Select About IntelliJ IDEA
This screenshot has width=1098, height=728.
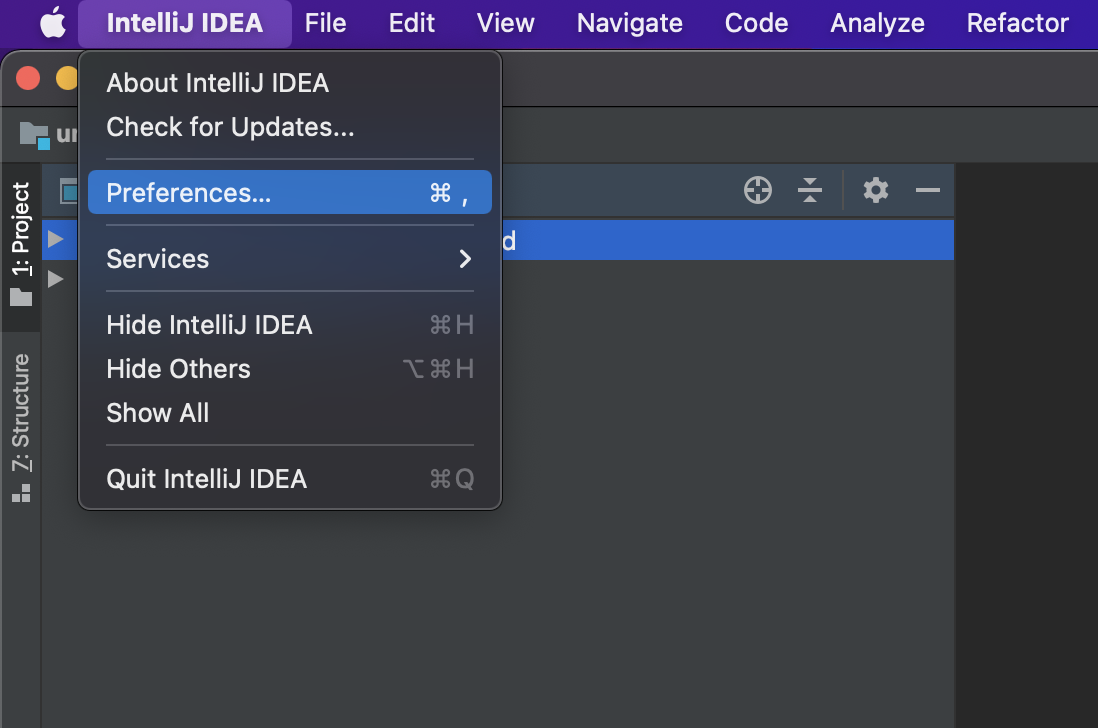click(290, 83)
